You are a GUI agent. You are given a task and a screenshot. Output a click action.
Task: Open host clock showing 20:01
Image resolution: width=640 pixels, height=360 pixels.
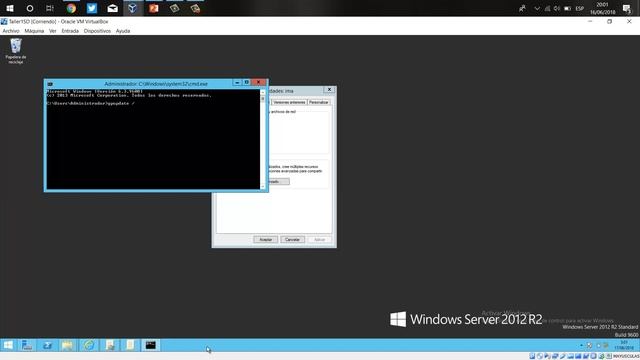(x=602, y=8)
